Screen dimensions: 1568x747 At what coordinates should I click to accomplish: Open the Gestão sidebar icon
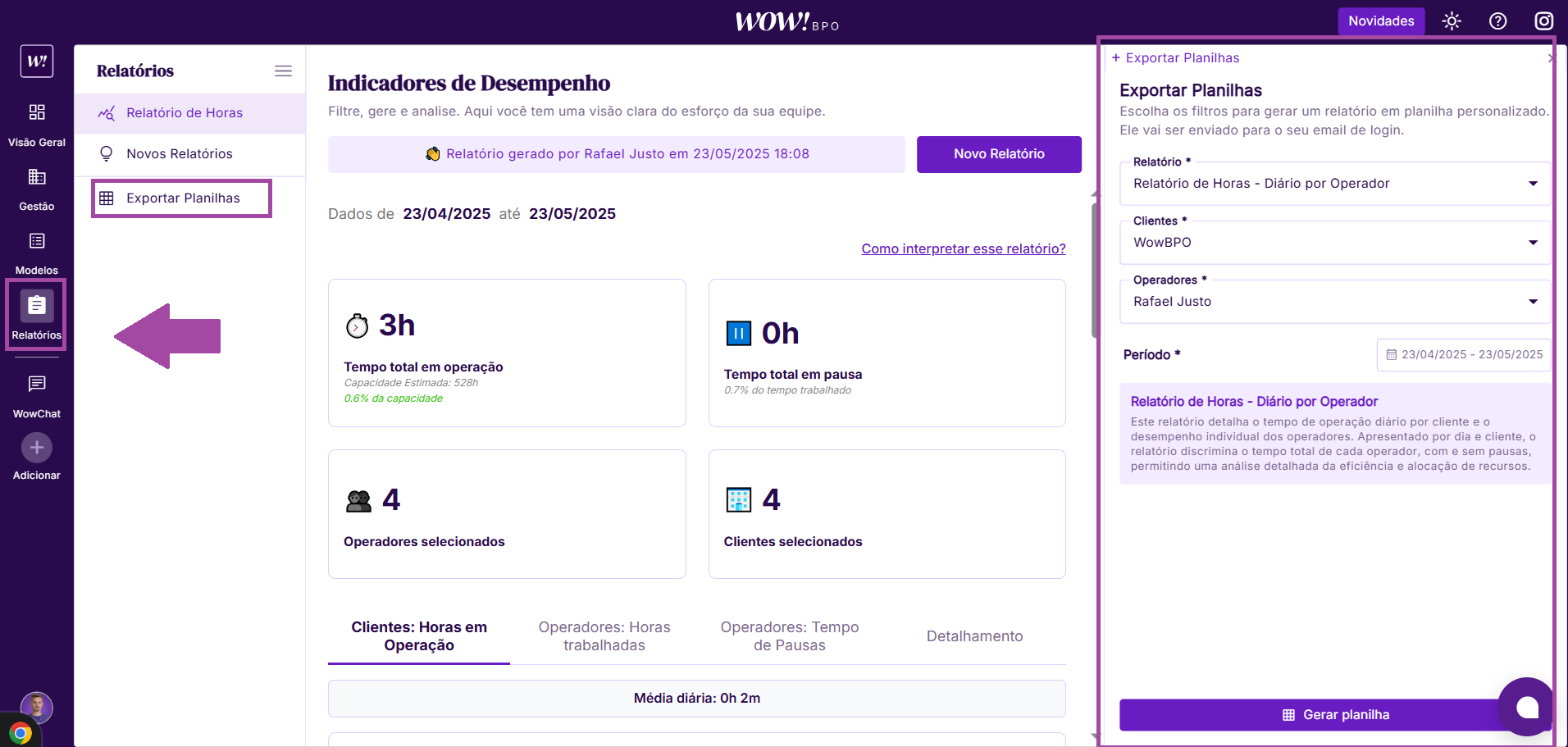coord(37,177)
